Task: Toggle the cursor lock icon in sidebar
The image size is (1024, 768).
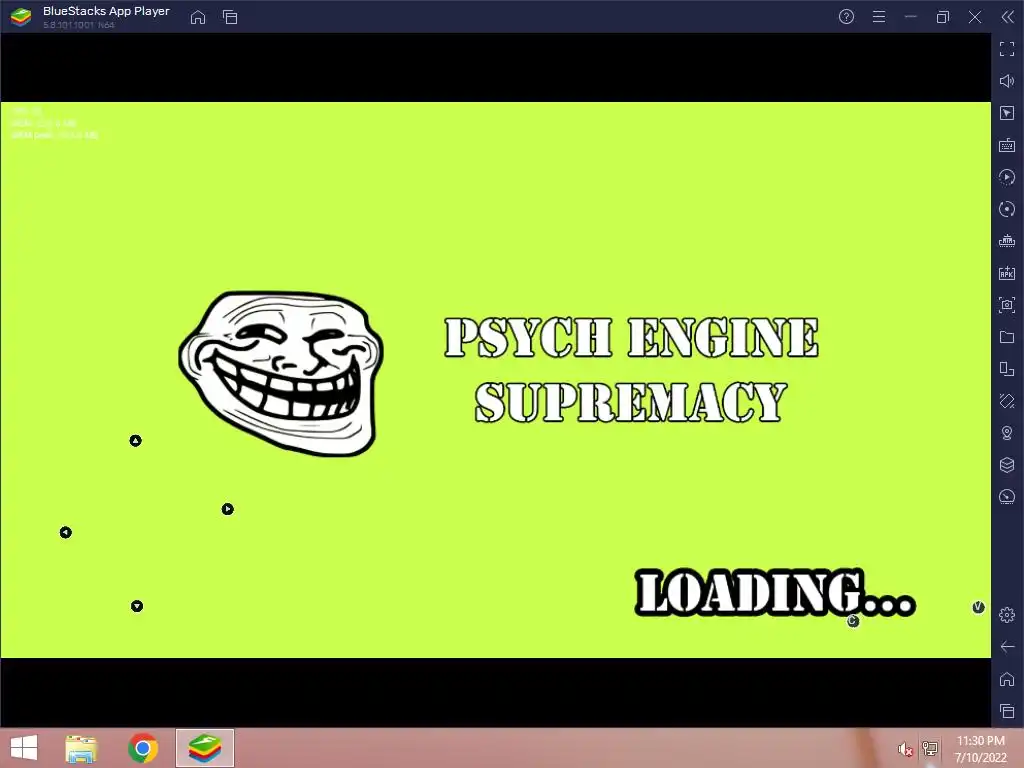Action: point(1006,113)
